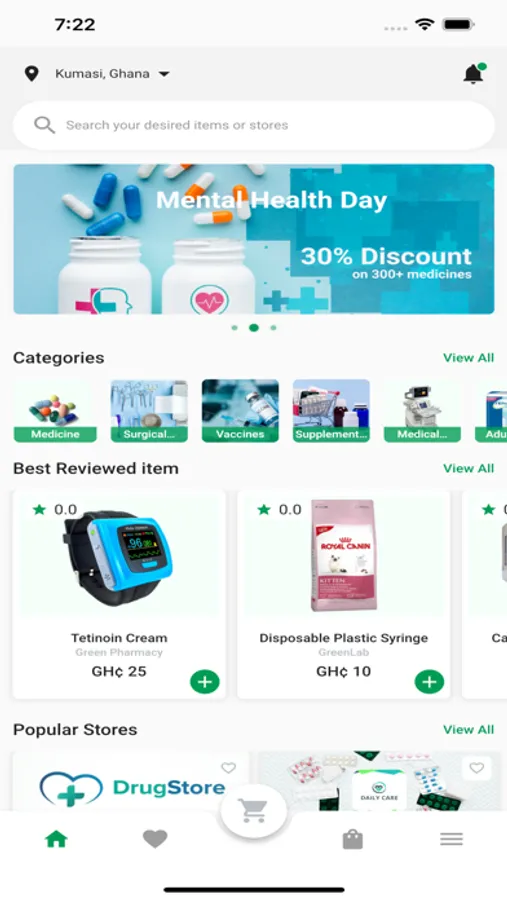Switch to the Home tab
Viewport: 507px width, 900px height.
point(56,839)
